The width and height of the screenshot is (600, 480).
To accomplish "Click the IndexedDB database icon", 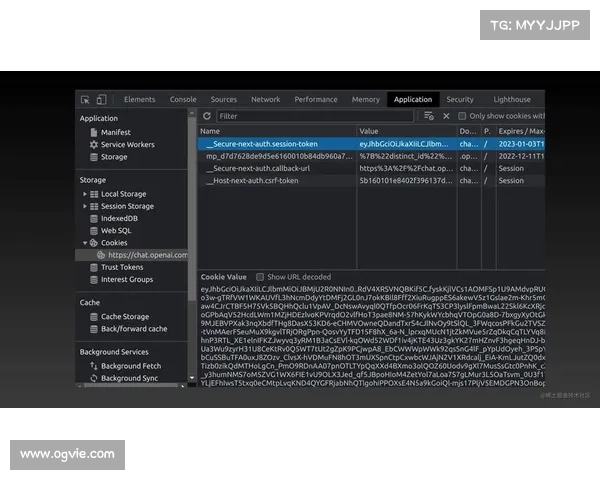I will (94, 219).
